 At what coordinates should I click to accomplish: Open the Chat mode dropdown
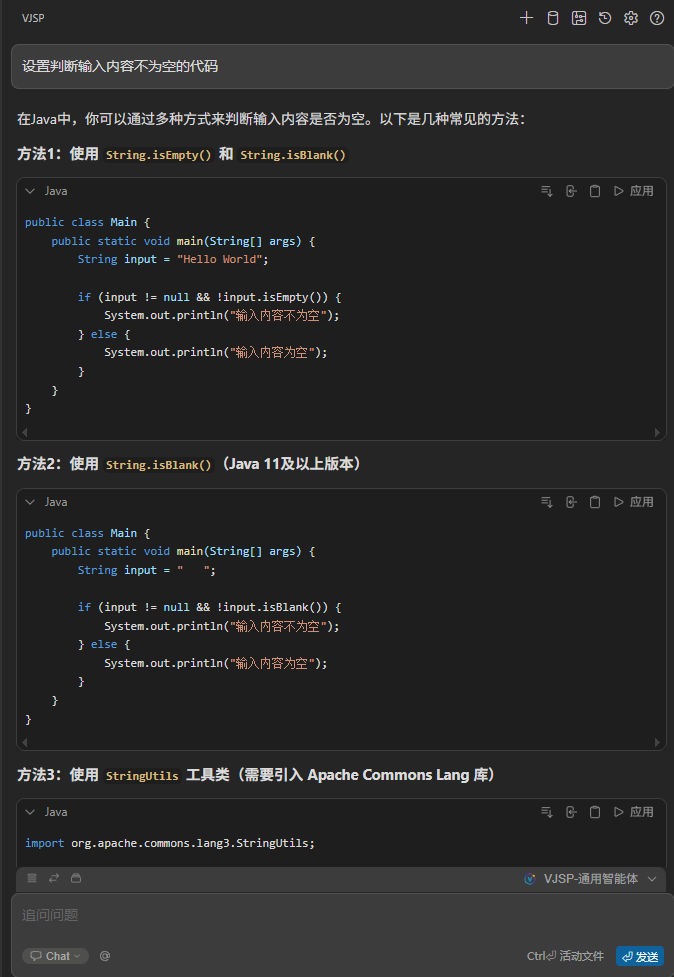tap(56, 956)
